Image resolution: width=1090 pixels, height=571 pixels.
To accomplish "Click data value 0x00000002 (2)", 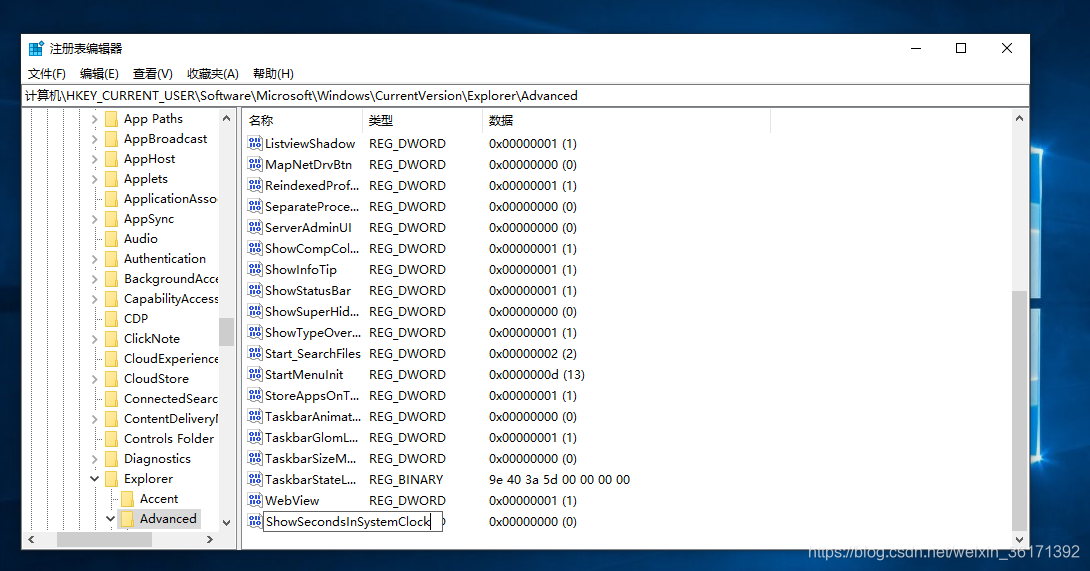I will 532,354.
